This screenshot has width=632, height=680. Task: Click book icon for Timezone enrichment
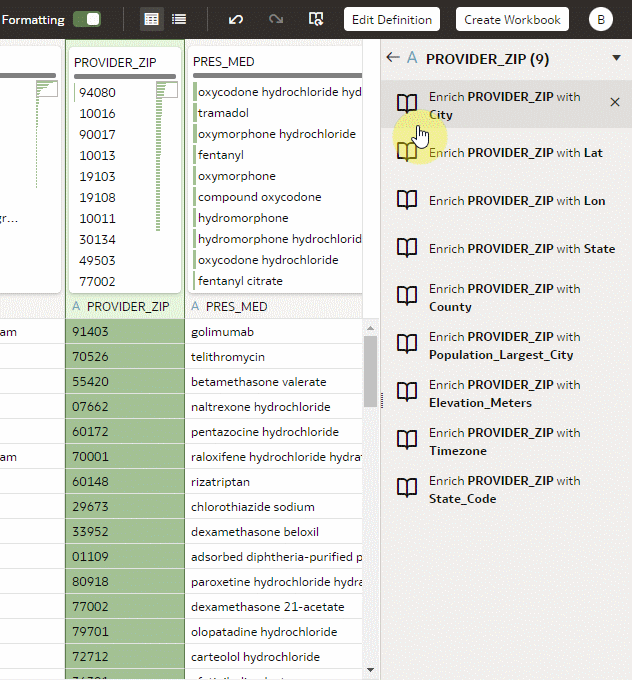[x=407, y=441]
